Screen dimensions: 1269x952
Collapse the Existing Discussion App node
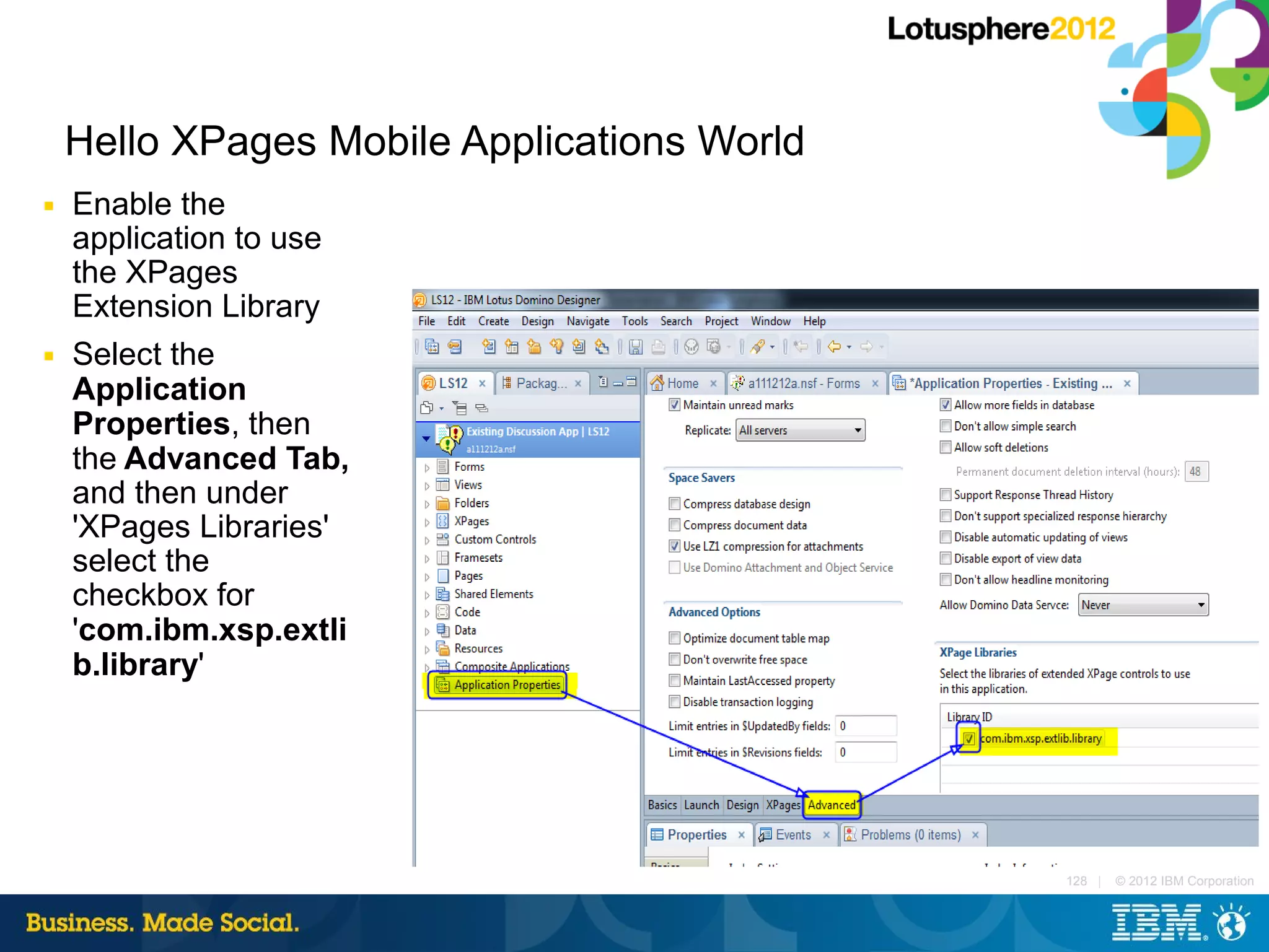pyautogui.click(x=426, y=439)
